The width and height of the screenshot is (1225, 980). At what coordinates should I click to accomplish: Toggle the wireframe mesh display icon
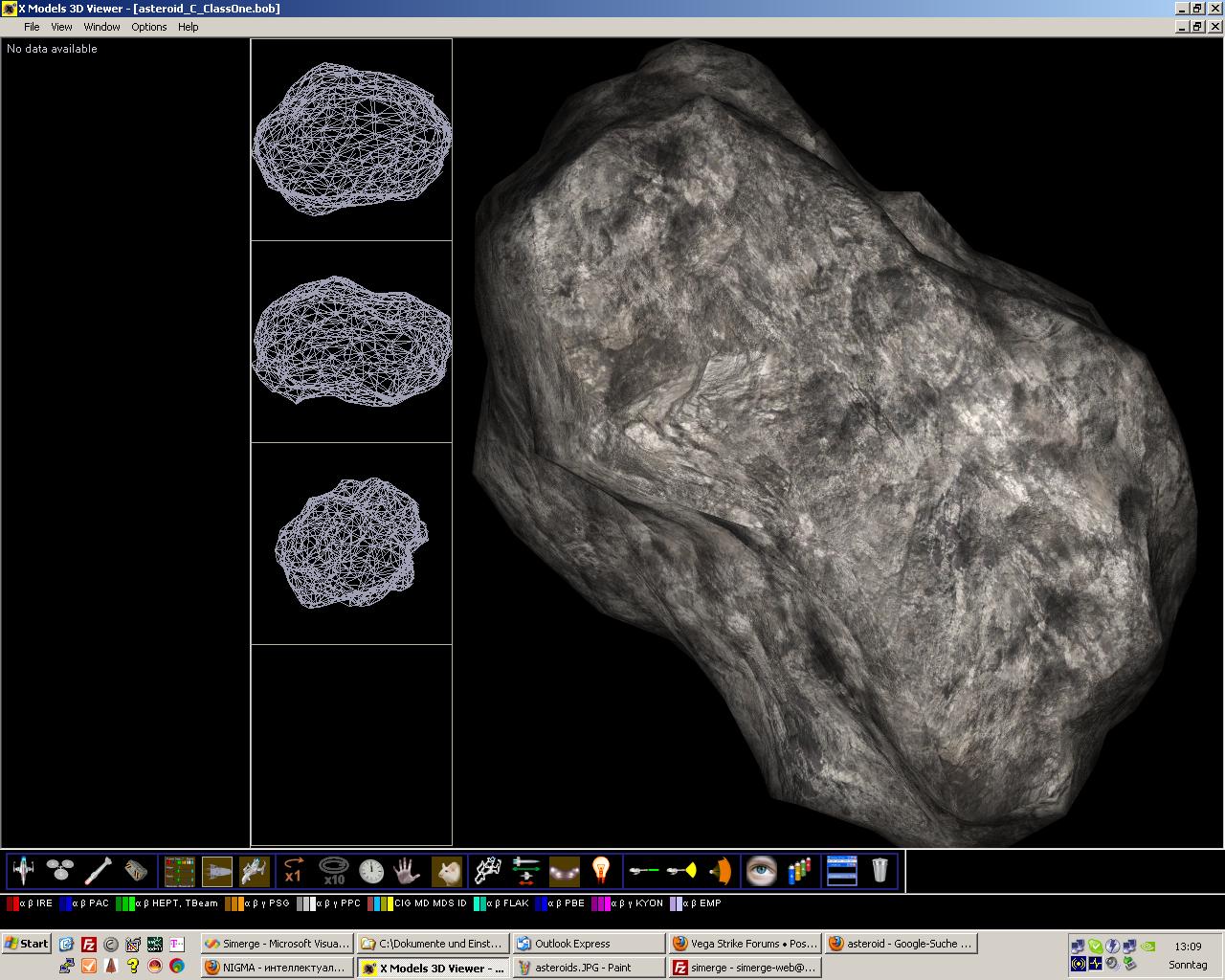coord(488,870)
